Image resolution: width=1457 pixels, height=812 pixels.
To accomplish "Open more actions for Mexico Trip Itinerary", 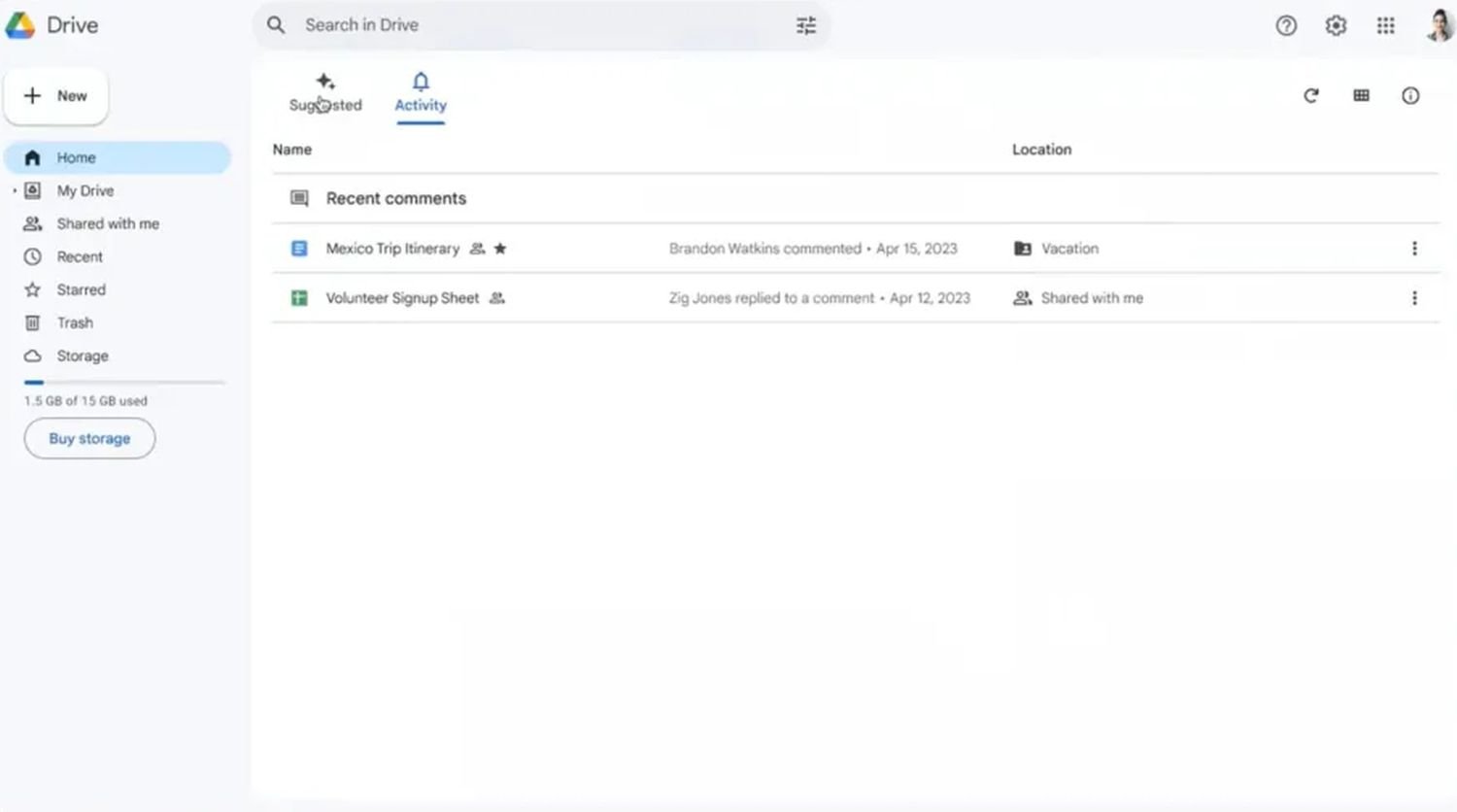I will 1413,249.
